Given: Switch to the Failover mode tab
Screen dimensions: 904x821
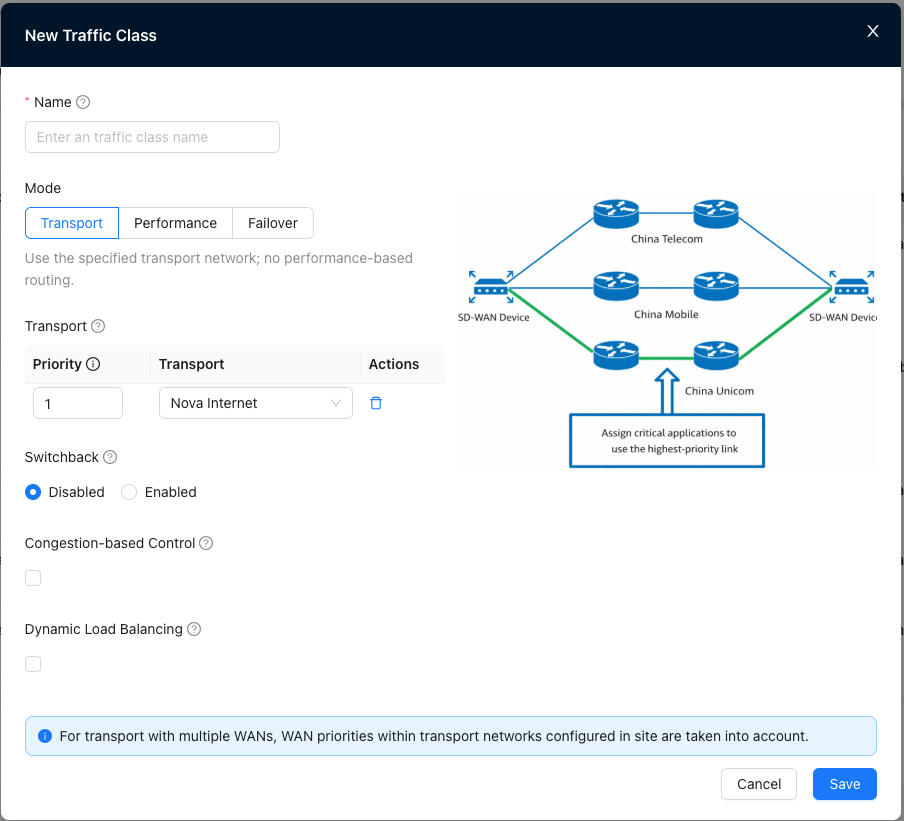Looking at the screenshot, I should pos(273,223).
